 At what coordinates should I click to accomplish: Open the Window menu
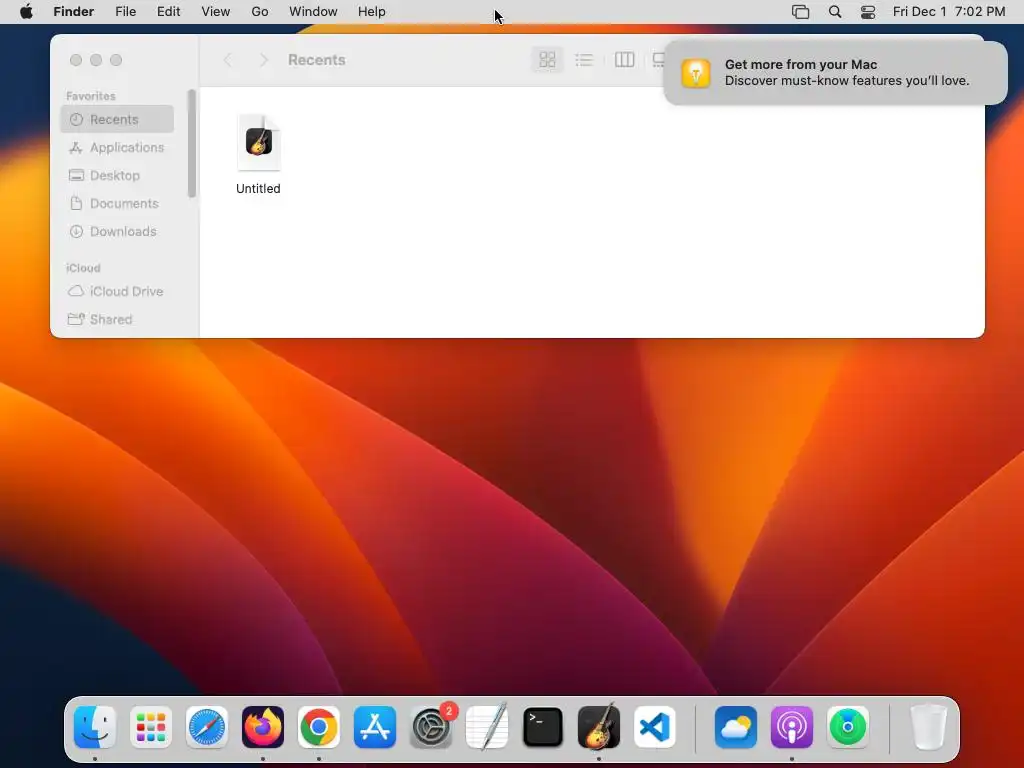(313, 12)
